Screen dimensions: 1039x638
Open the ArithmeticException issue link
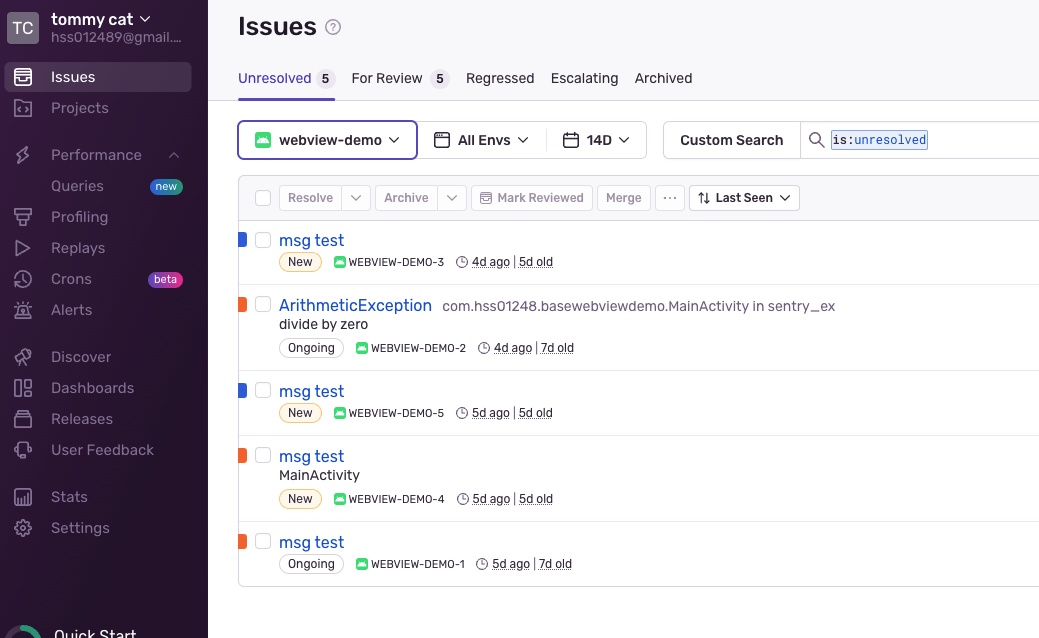click(355, 305)
